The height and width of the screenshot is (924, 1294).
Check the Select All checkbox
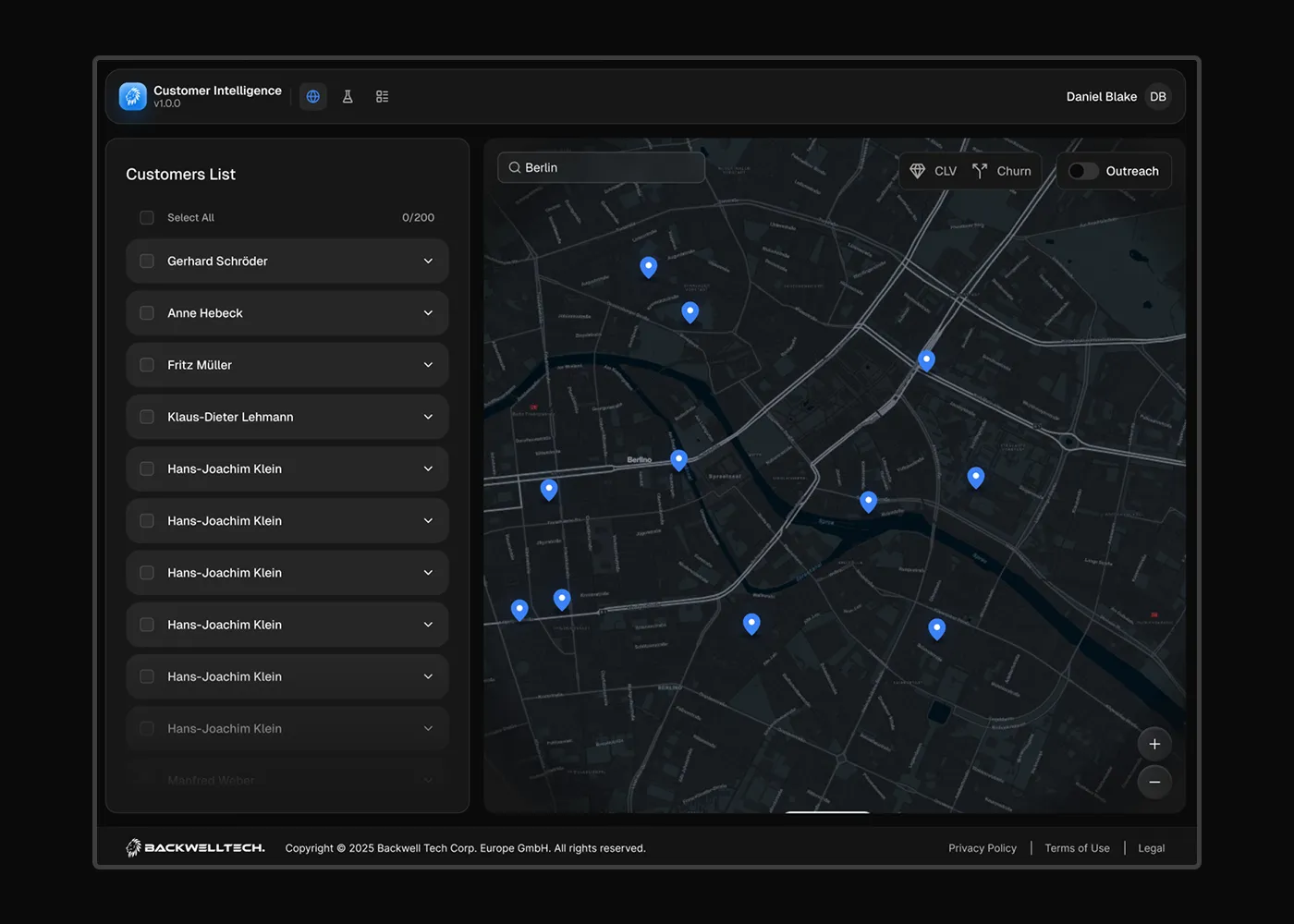(x=146, y=217)
